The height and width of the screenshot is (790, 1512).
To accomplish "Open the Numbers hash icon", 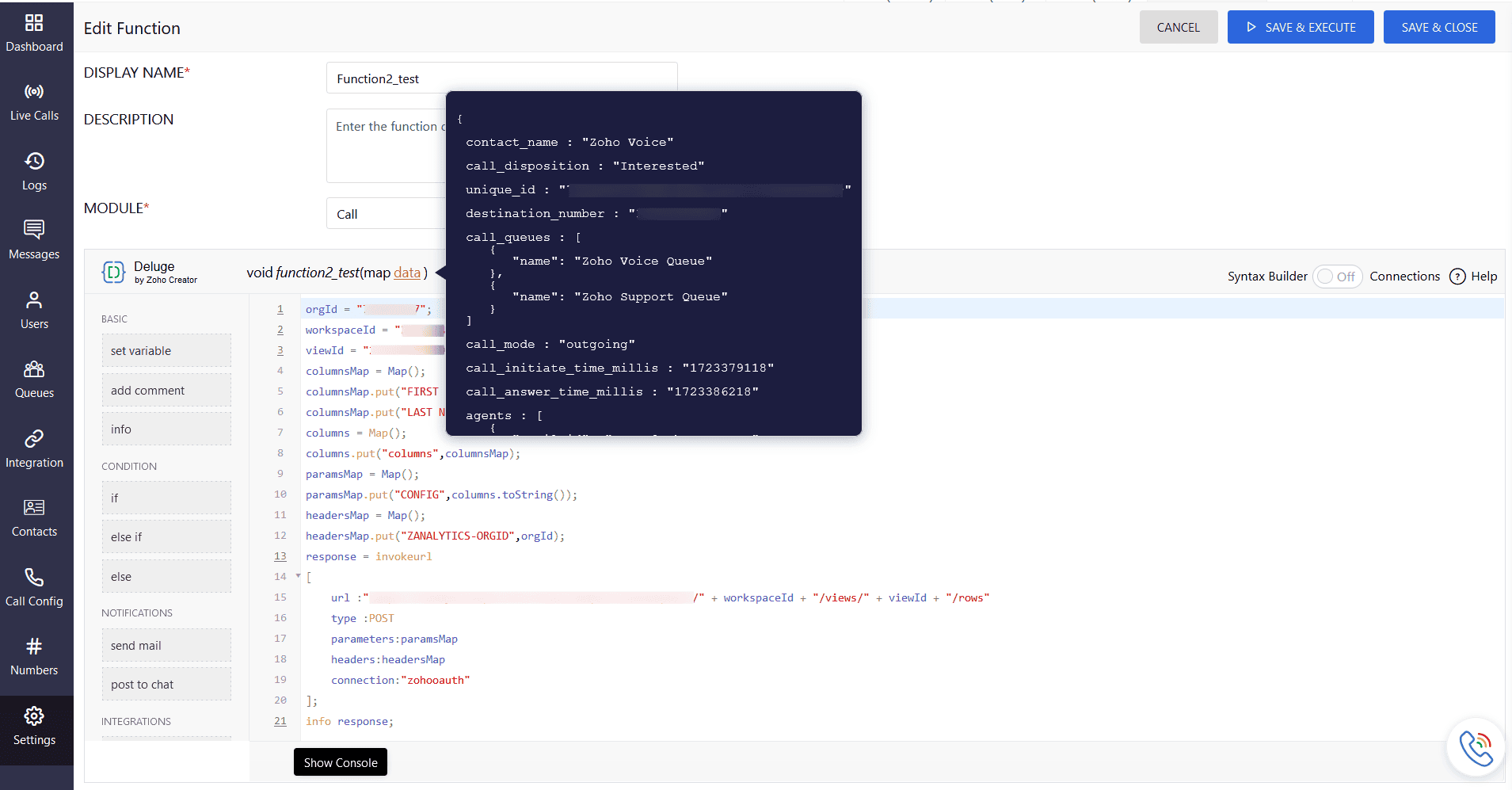I will click(34, 647).
